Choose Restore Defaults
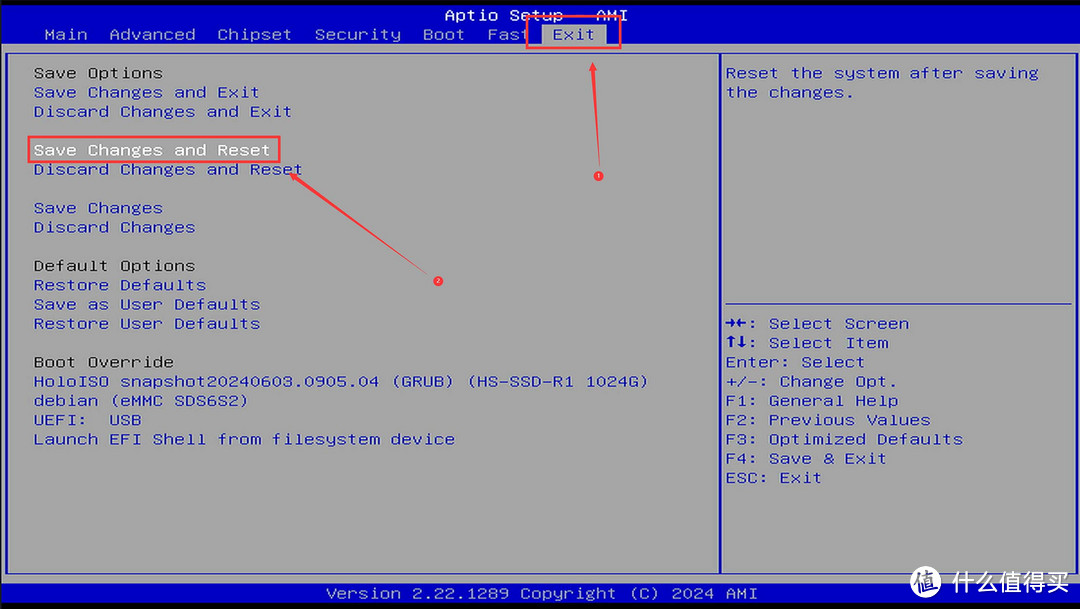The image size is (1080, 609). click(x=120, y=285)
